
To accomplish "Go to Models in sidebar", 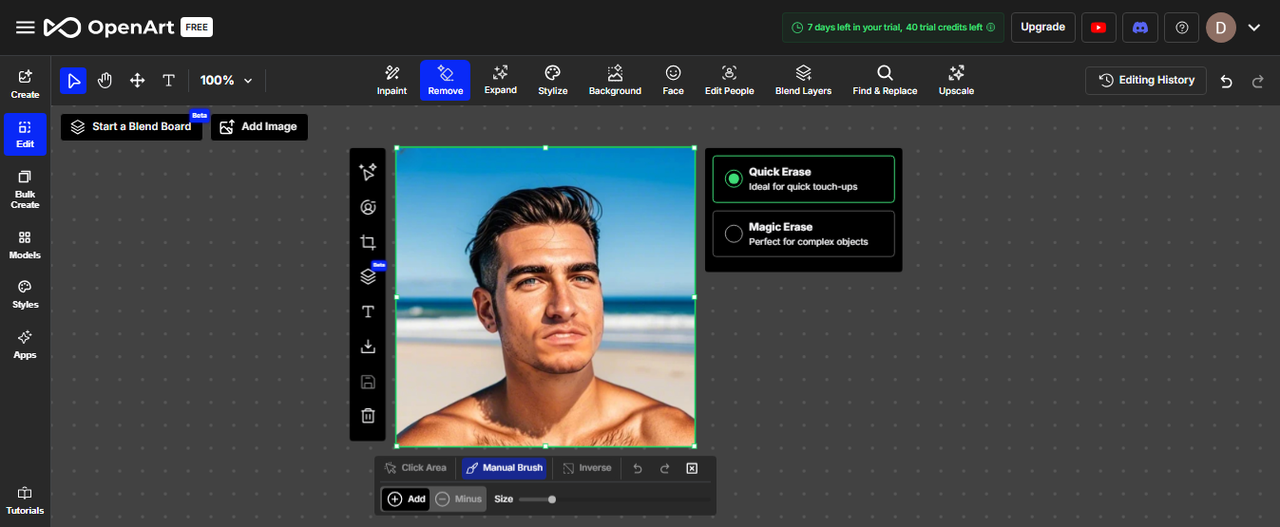I will (25, 244).
